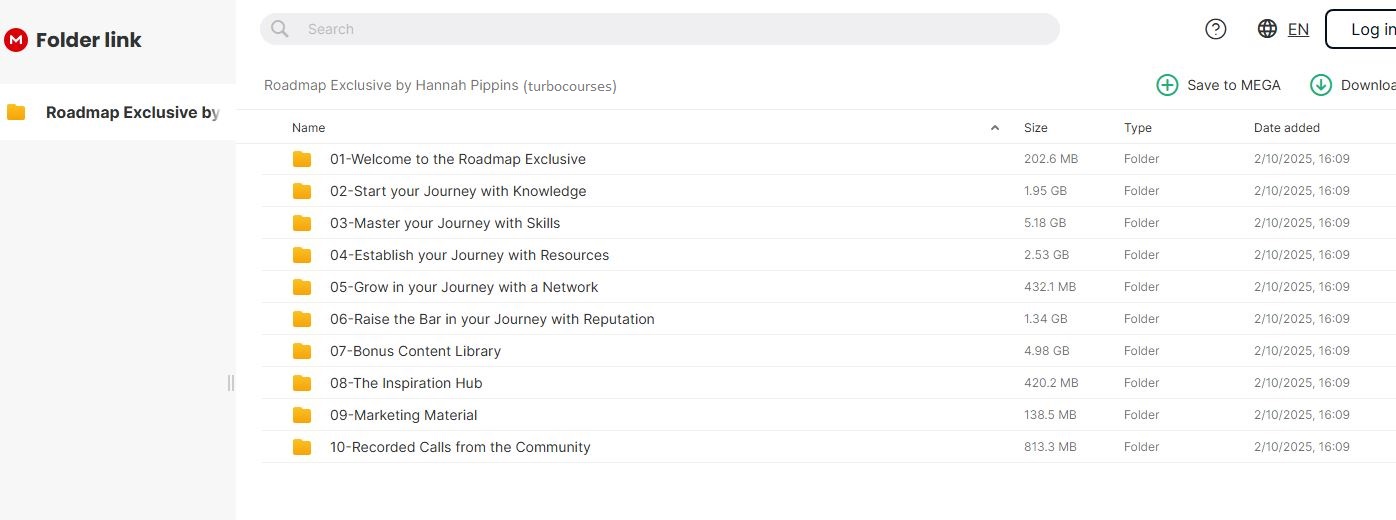Click the search magnifier icon
Image resolution: width=1396 pixels, height=520 pixels.
tap(280, 29)
